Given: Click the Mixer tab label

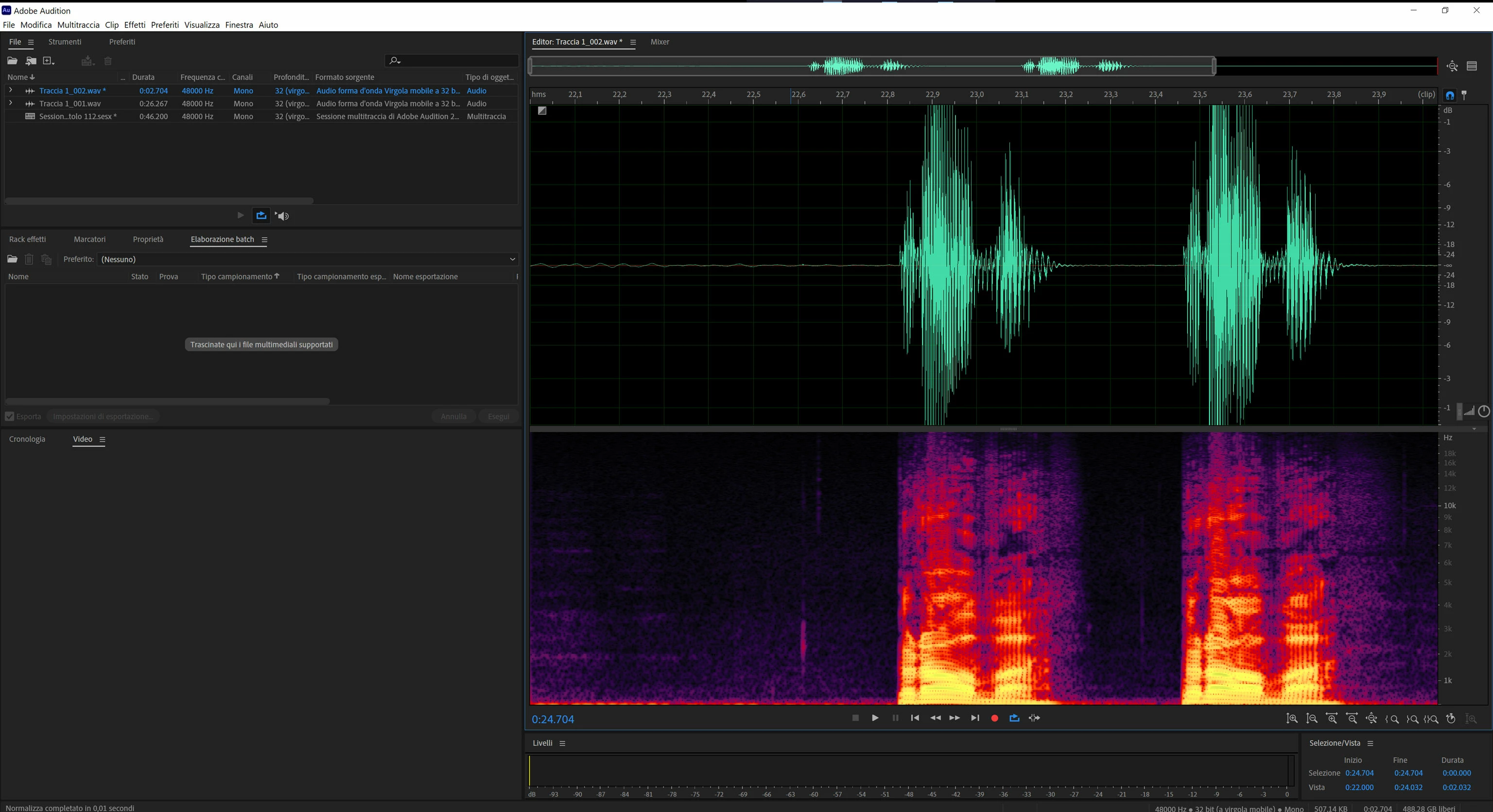Looking at the screenshot, I should (660, 42).
